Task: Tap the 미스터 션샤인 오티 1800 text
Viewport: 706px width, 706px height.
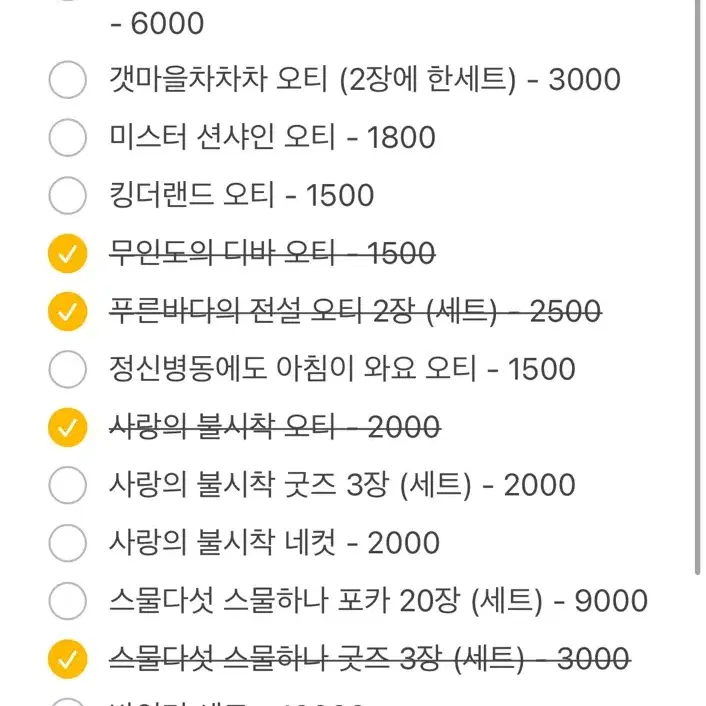Action: 272,137
